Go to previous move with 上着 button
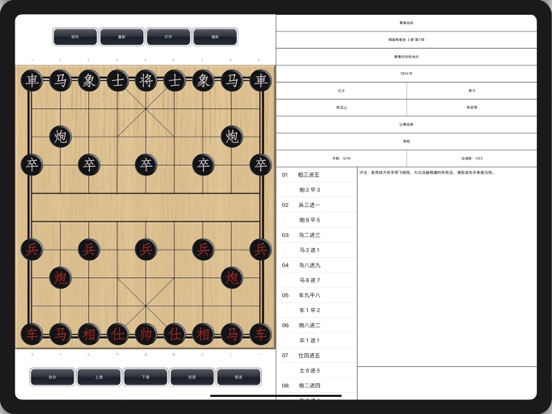 coord(99,377)
